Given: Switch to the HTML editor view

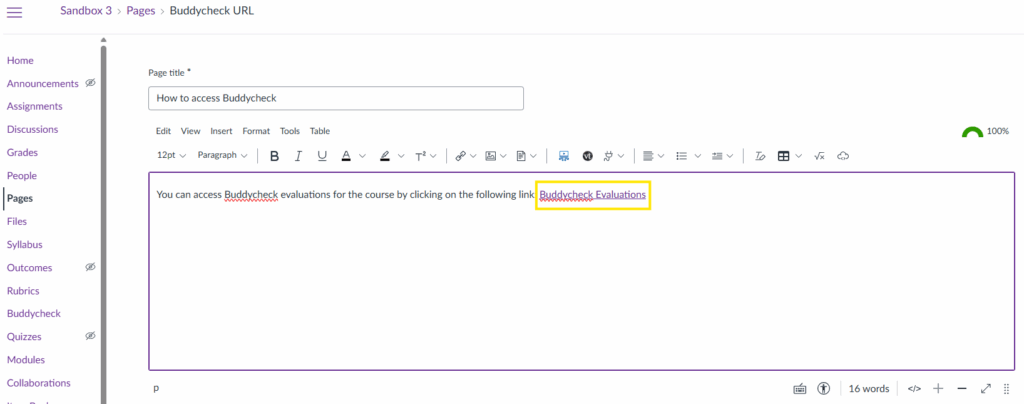Looking at the screenshot, I should (x=913, y=388).
